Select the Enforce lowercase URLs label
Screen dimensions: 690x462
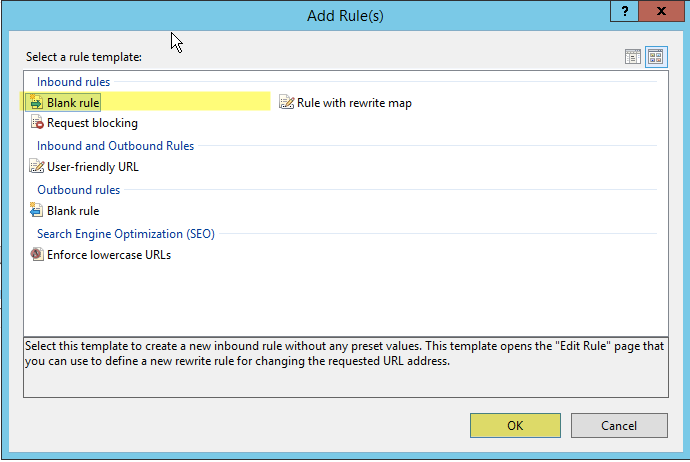tap(109, 255)
